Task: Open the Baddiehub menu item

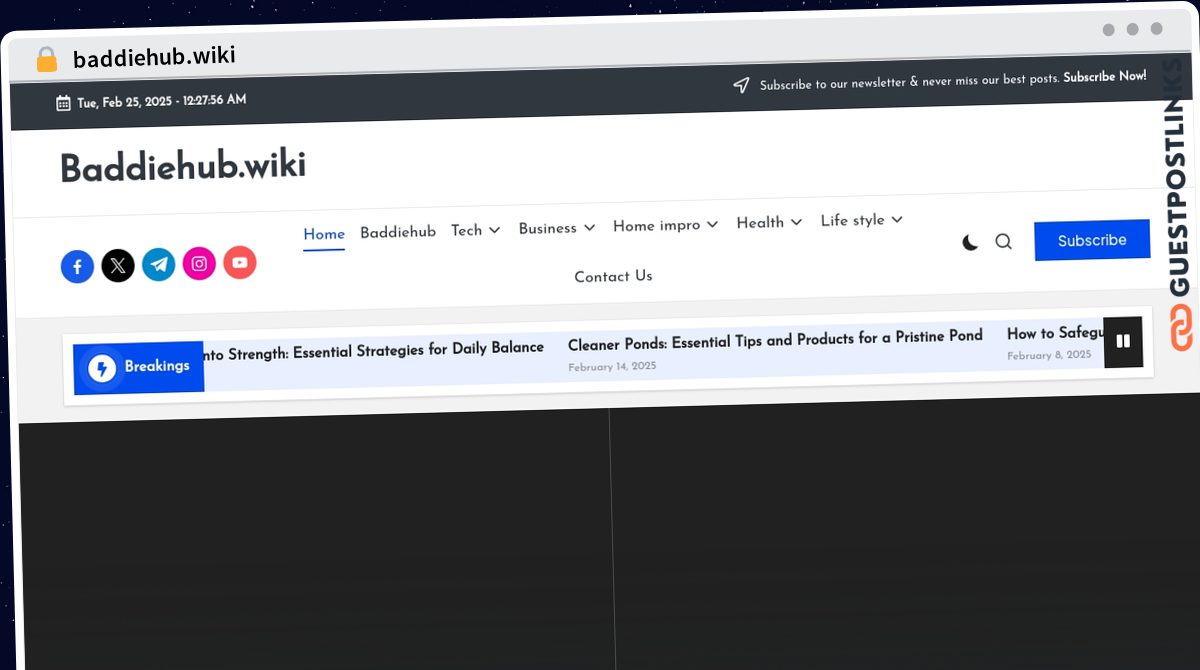Action: pyautogui.click(x=398, y=232)
